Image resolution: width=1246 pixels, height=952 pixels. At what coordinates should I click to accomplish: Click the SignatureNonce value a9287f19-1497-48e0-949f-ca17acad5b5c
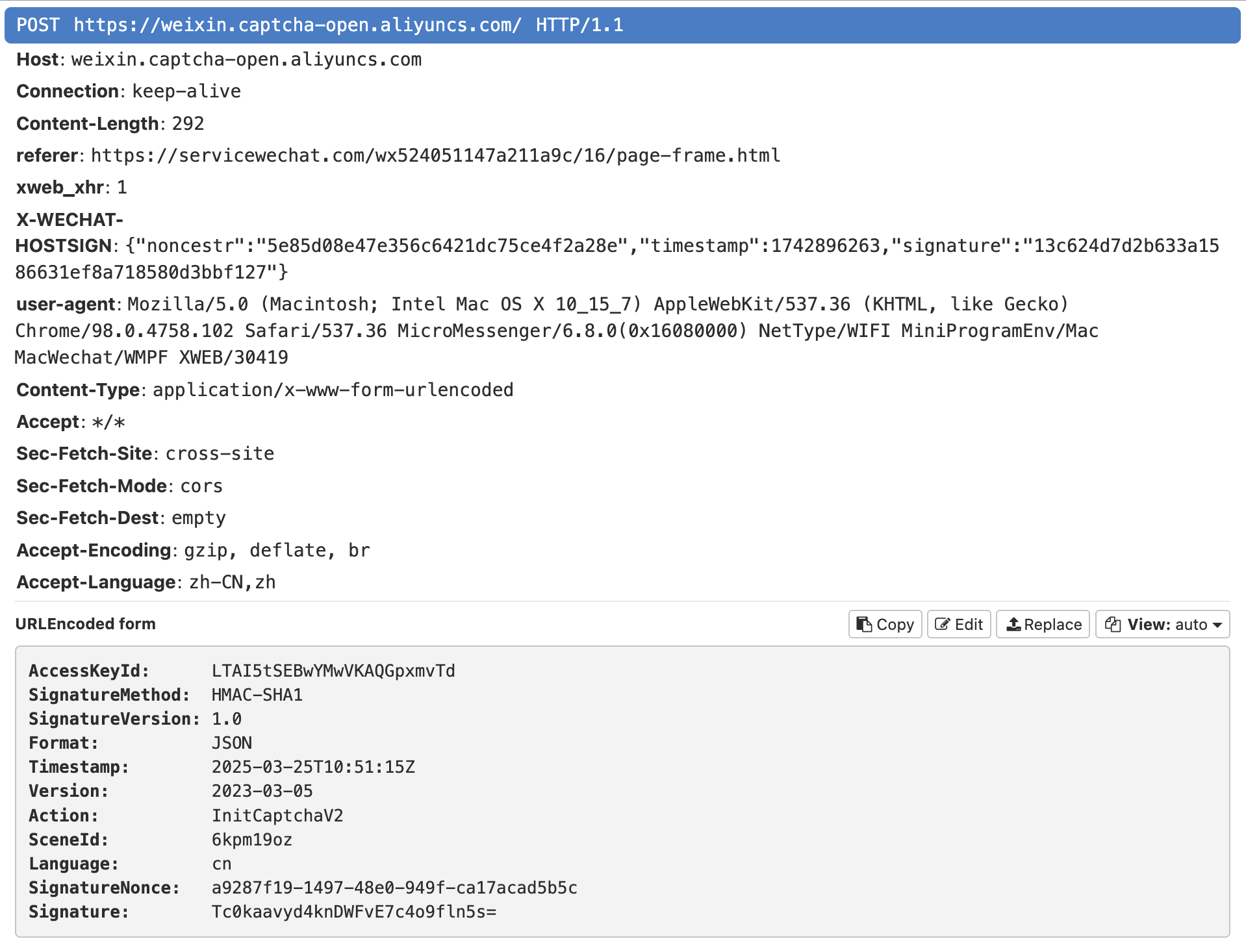[x=394, y=888]
